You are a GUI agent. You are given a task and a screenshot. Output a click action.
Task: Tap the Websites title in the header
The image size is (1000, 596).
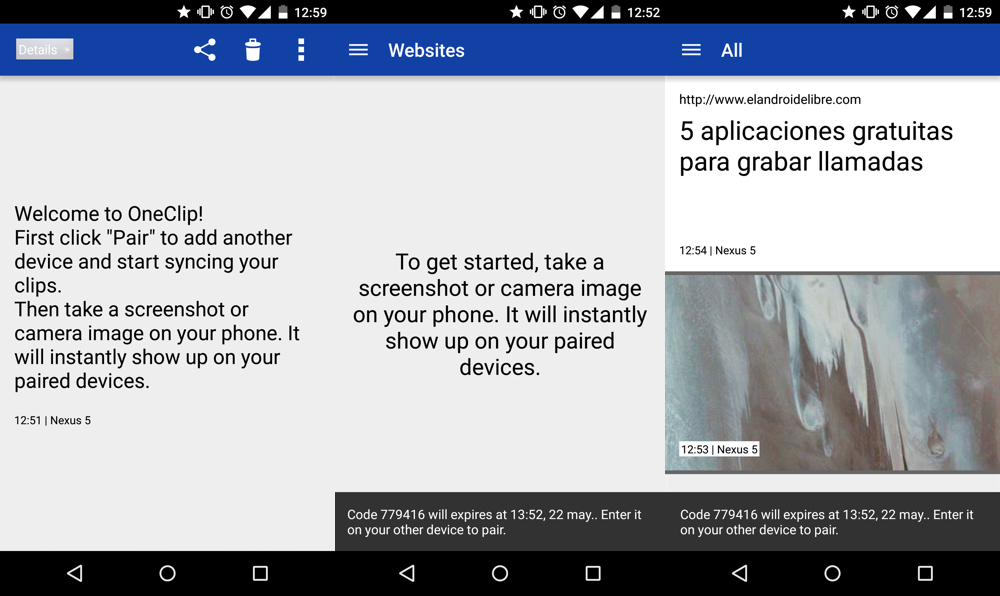coord(426,50)
